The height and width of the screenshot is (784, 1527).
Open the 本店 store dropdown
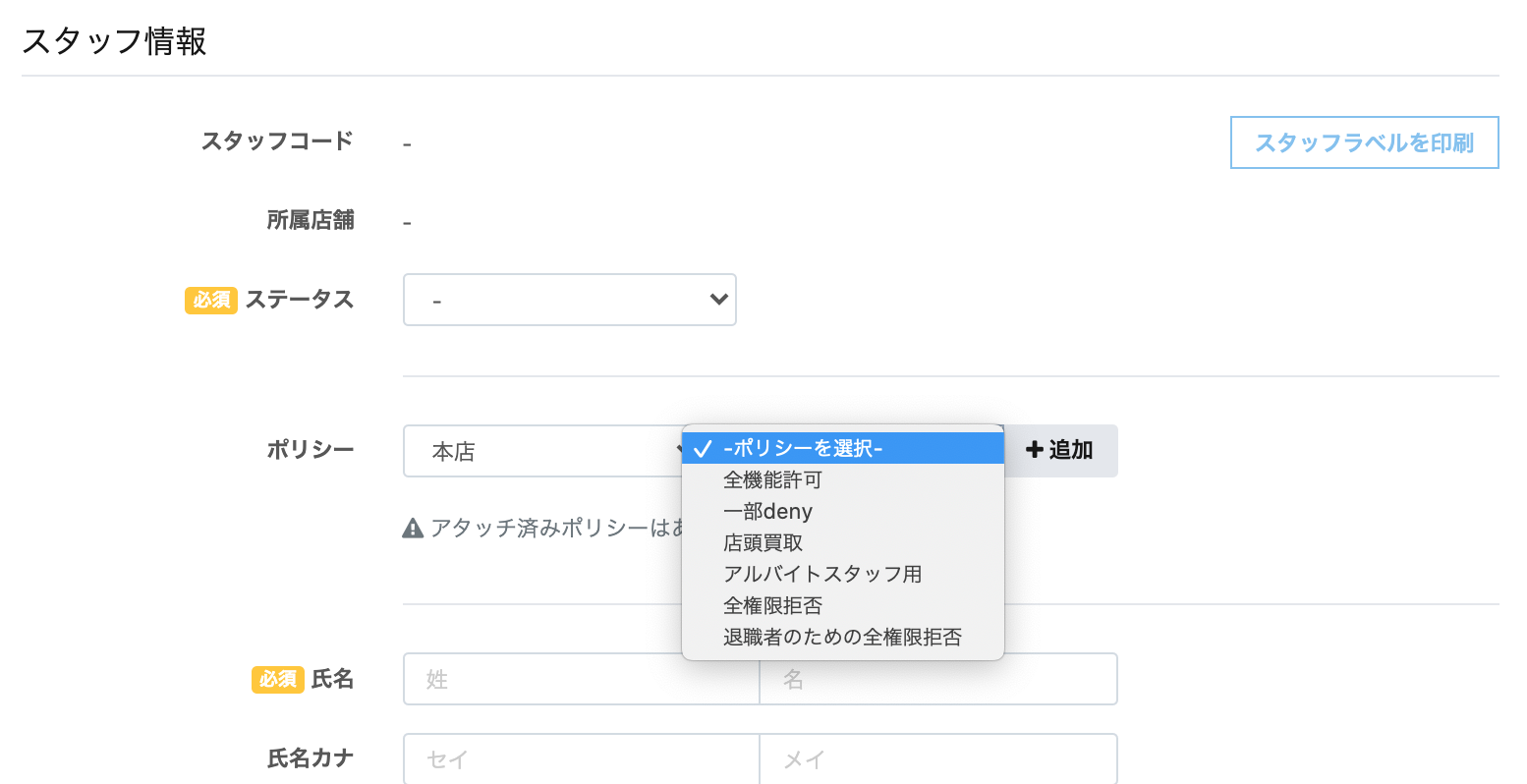tap(543, 451)
